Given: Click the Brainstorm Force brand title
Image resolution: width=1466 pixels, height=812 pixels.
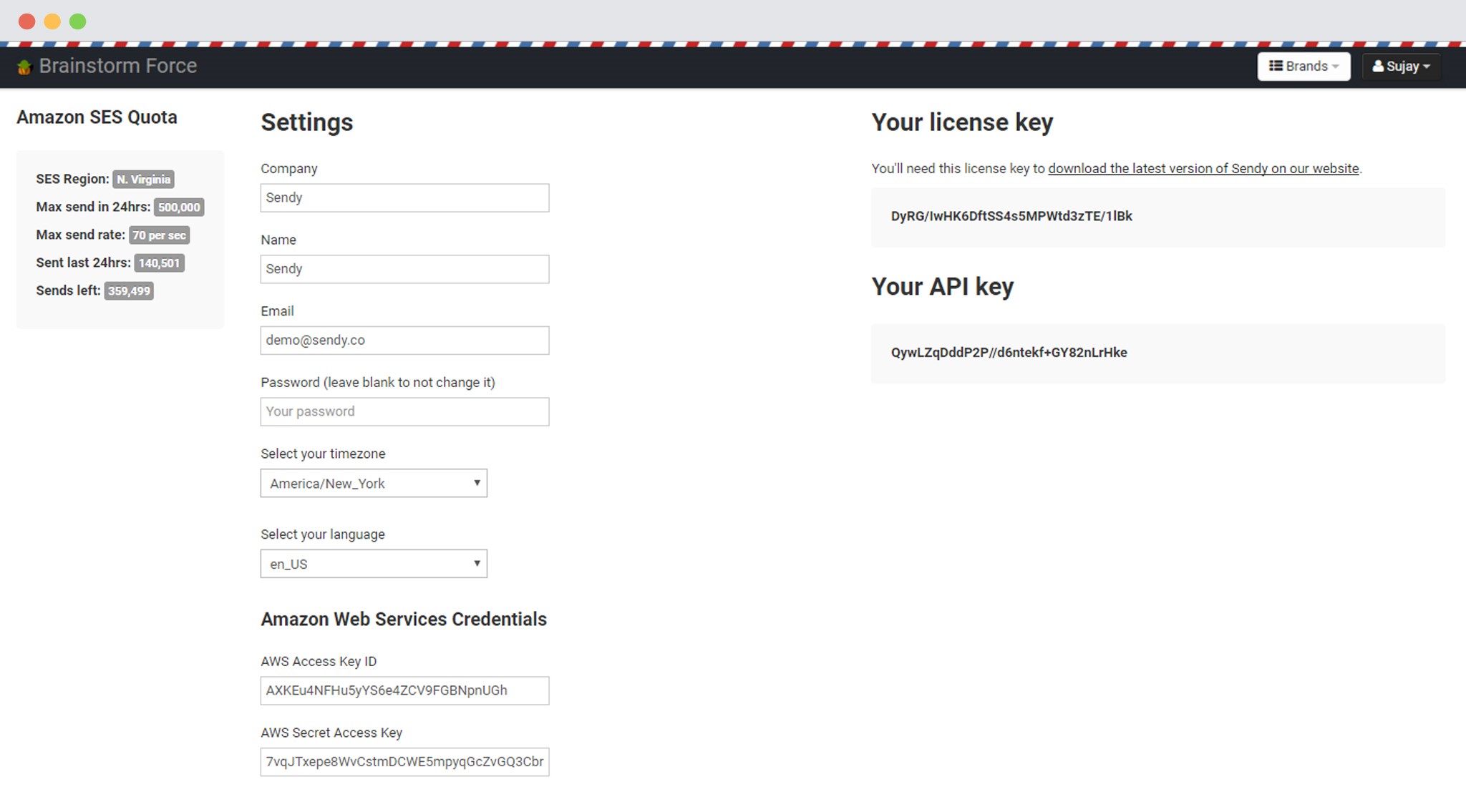Looking at the screenshot, I should (118, 66).
